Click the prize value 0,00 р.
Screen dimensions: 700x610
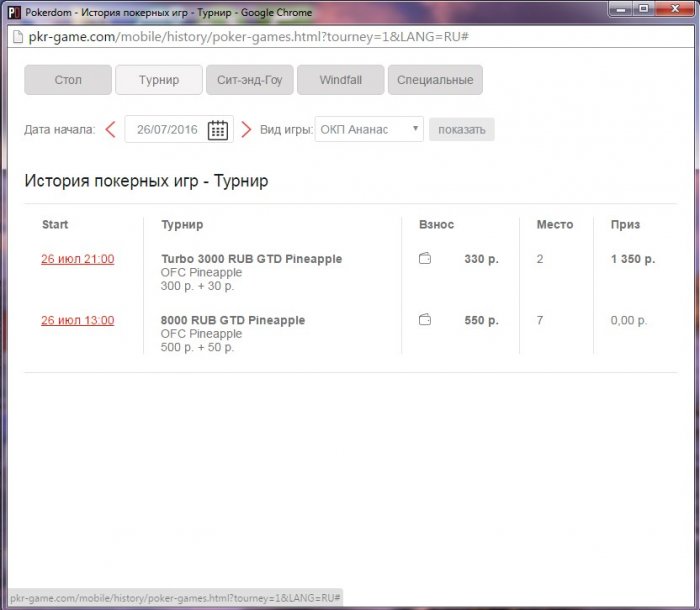coord(629,320)
